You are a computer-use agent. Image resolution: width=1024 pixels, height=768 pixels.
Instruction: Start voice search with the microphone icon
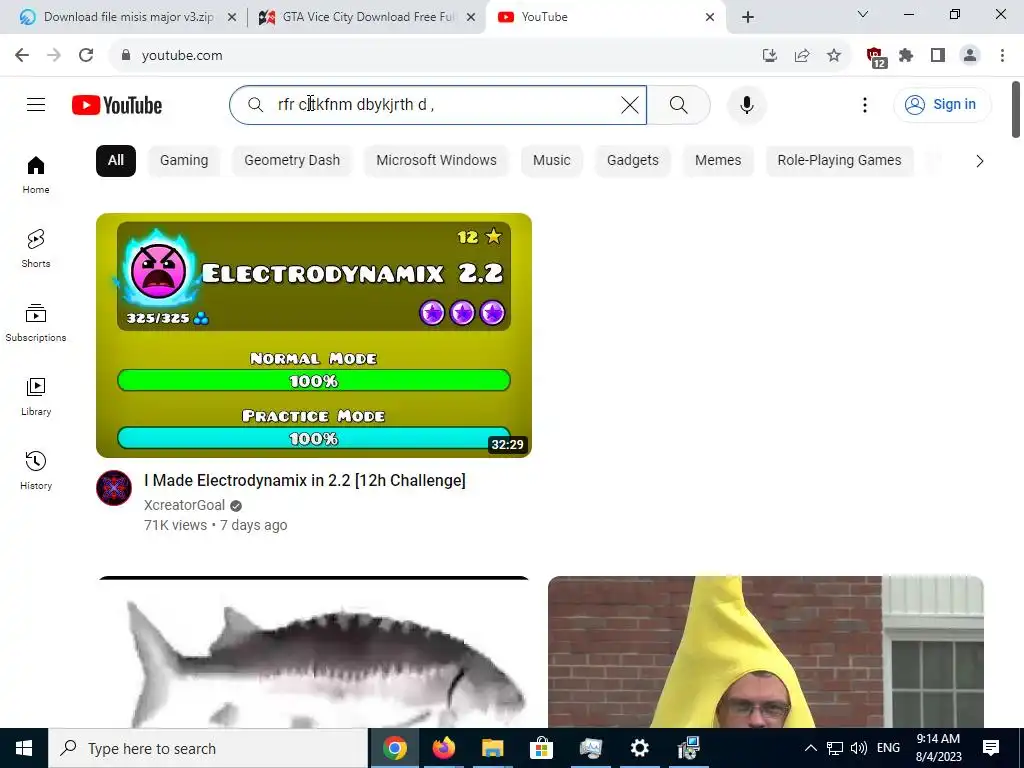point(746,104)
